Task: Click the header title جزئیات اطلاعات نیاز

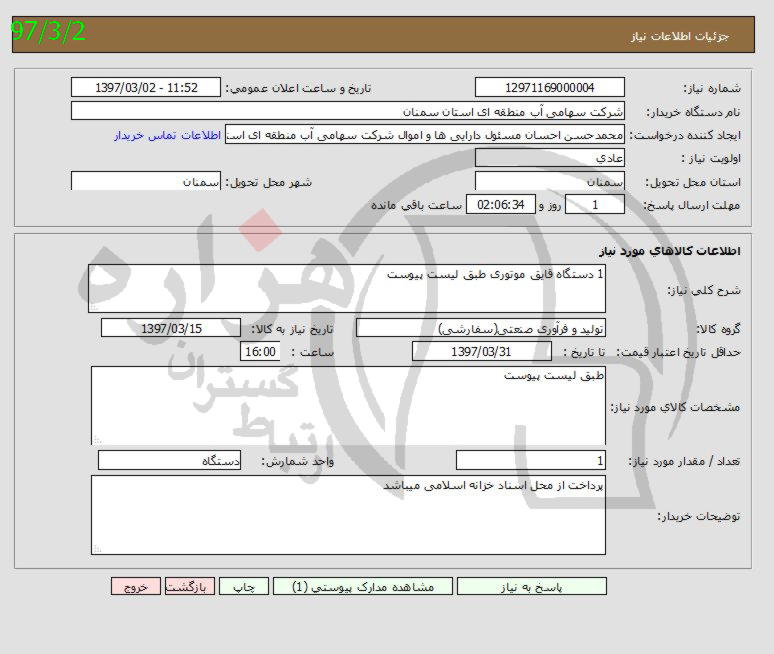Action: 680,37
